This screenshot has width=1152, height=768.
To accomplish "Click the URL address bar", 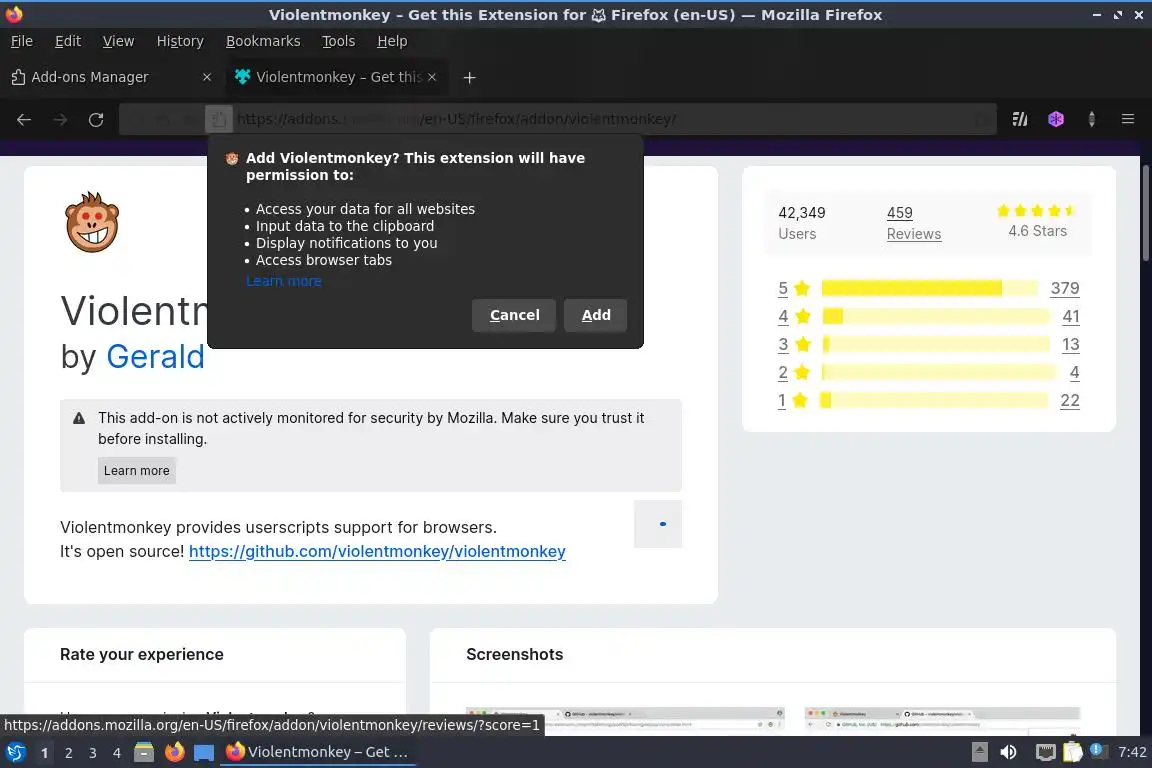I will 558,119.
